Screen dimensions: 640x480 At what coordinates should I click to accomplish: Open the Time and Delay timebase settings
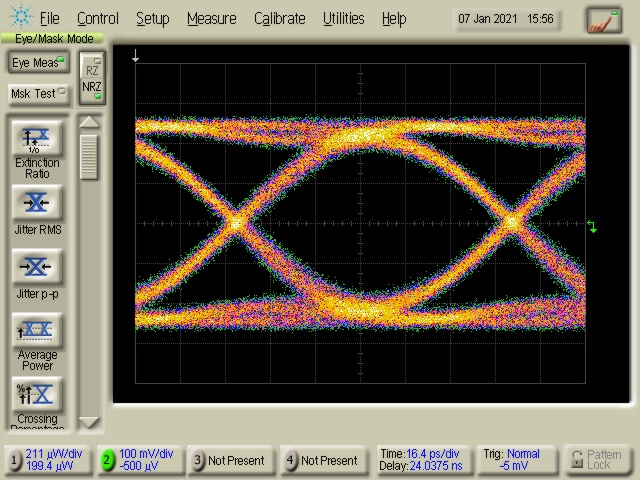coord(420,460)
